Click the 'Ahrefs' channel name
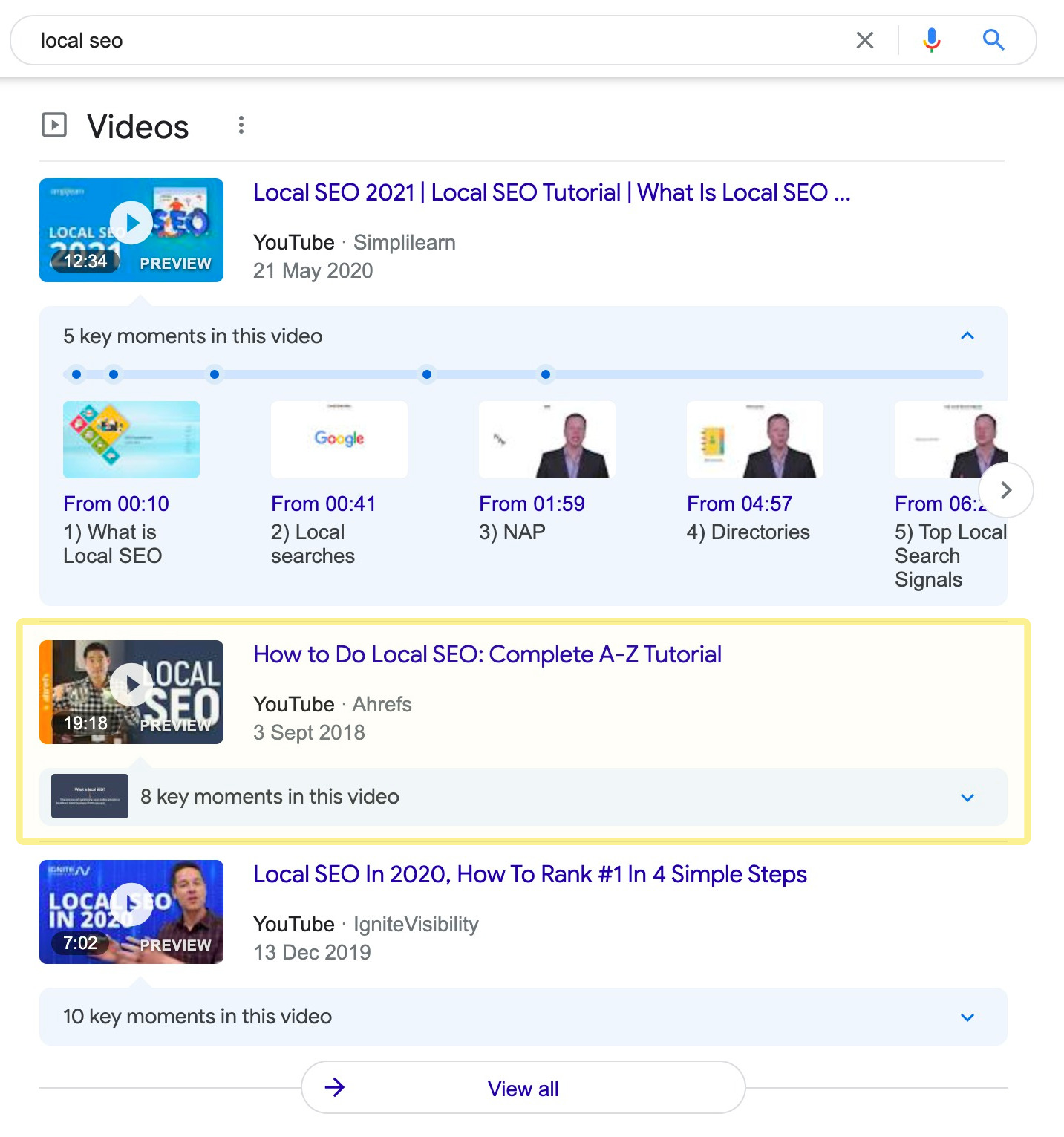1064x1137 pixels. [382, 704]
